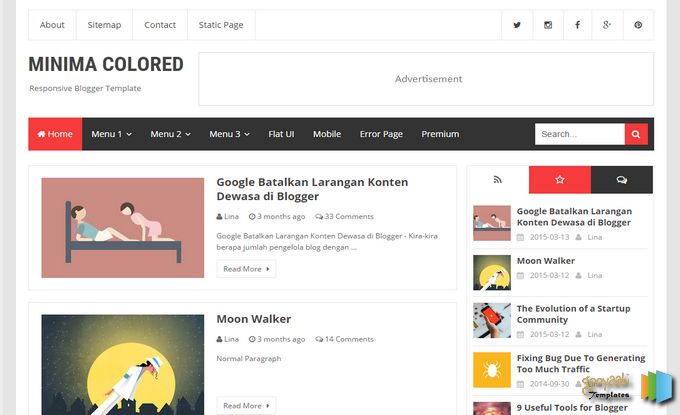Open the Instagram social icon

coord(548,25)
